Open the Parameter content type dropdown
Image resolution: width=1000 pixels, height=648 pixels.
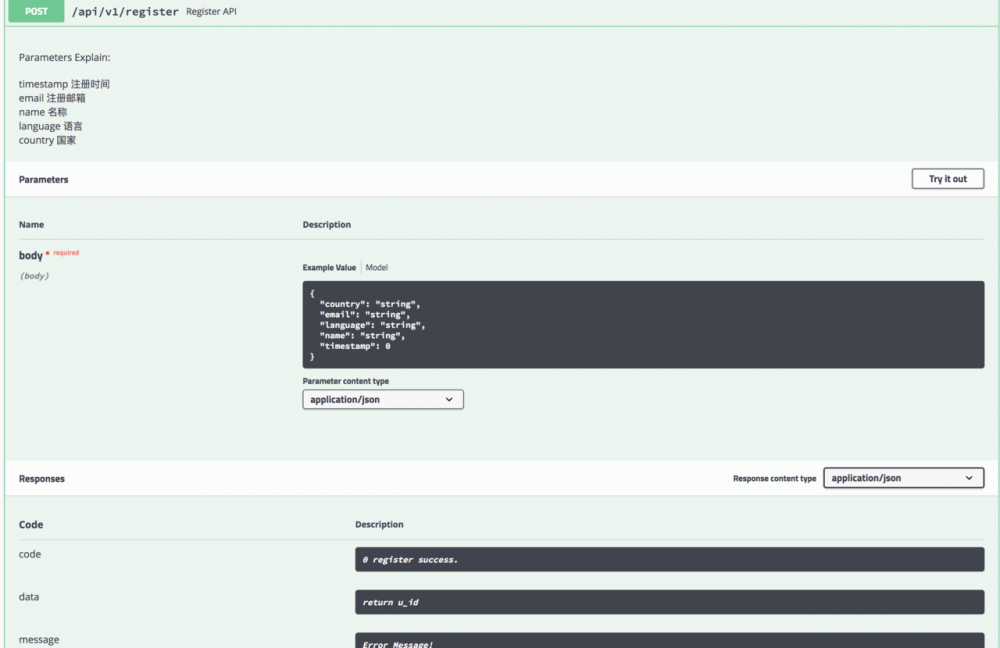point(383,399)
